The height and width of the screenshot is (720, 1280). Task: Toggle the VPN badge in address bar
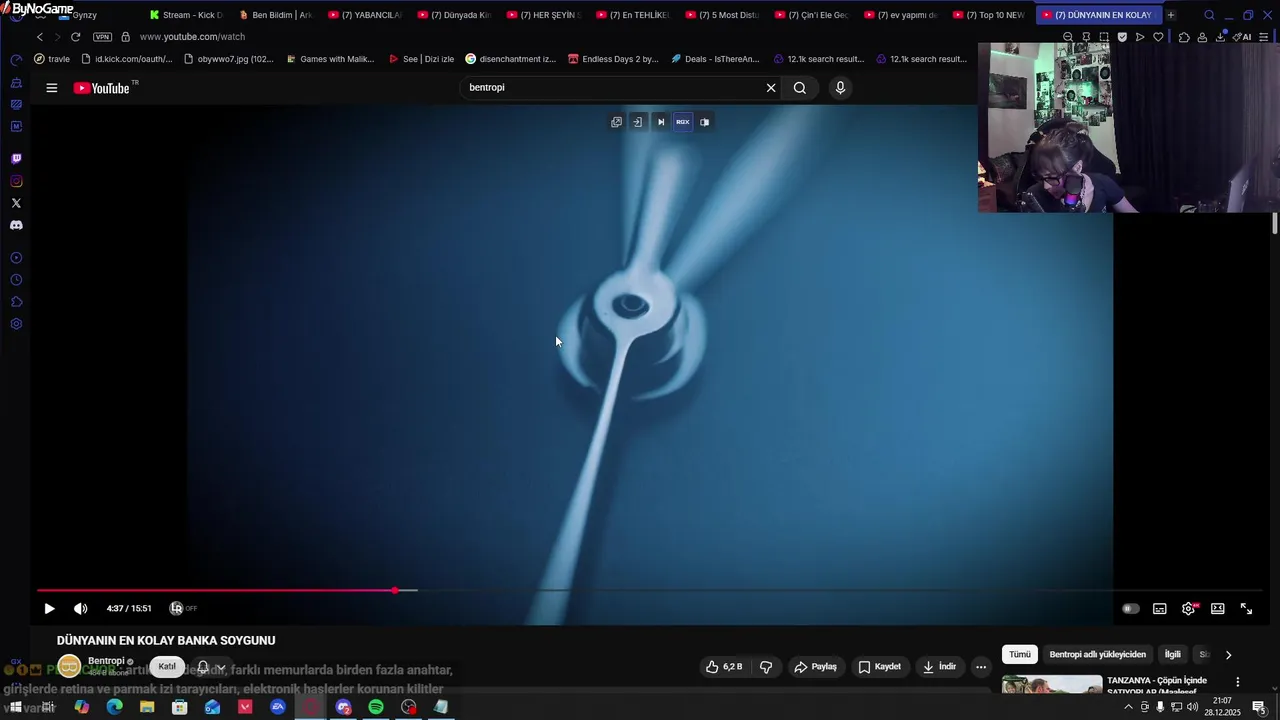tap(102, 37)
